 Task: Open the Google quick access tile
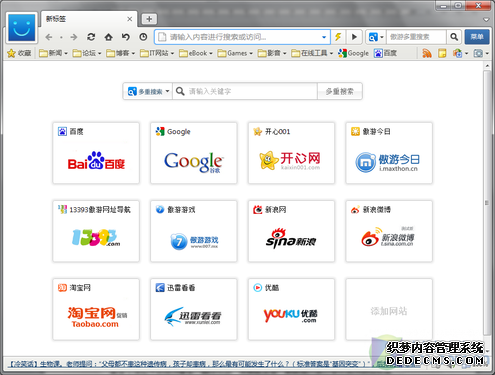click(x=194, y=153)
